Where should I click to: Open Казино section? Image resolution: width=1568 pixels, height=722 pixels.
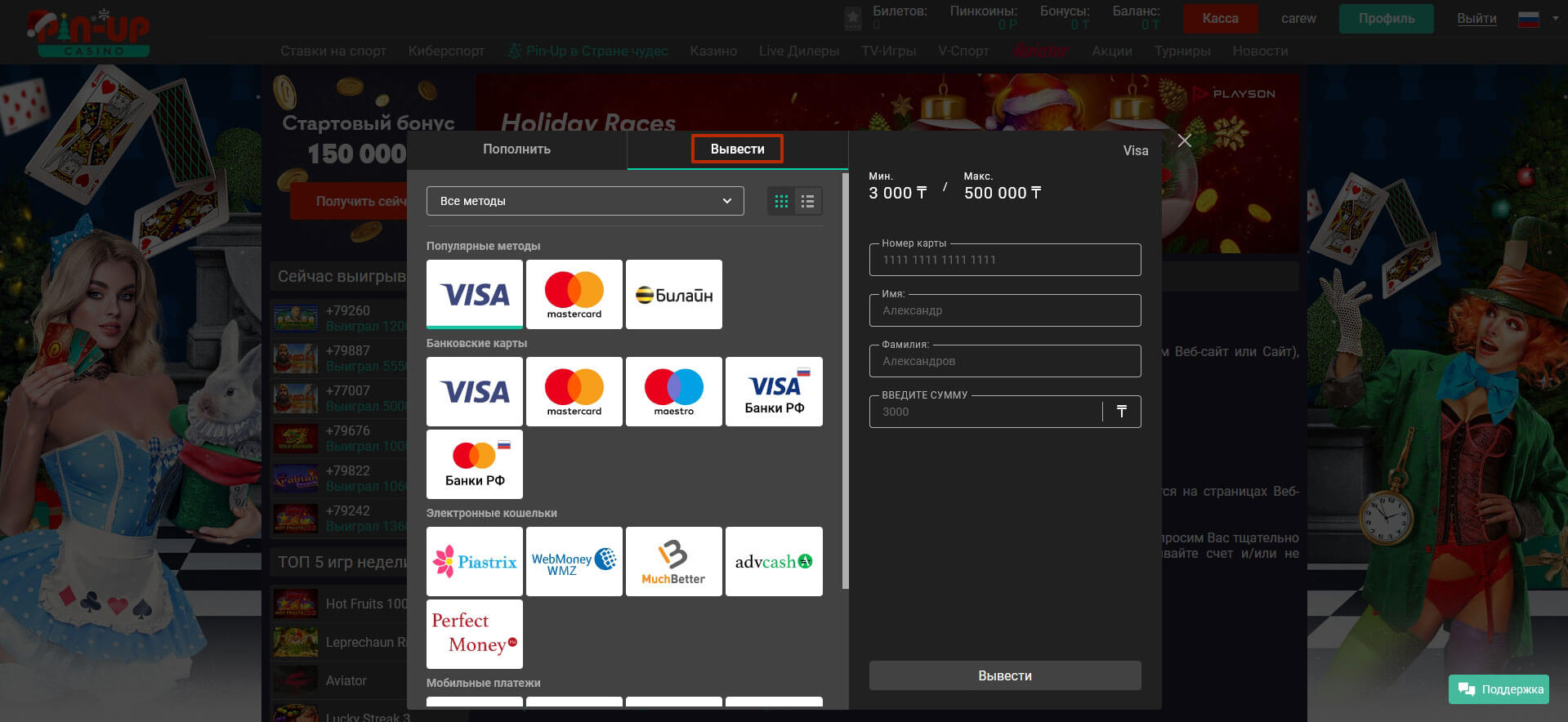coord(713,51)
